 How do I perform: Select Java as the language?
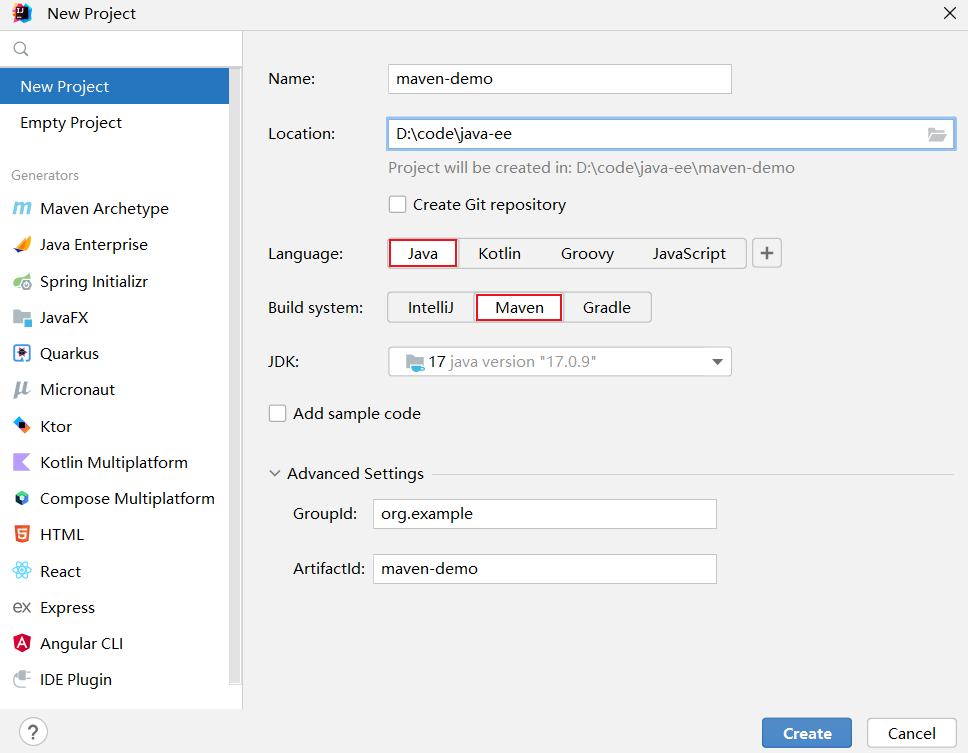pos(423,254)
